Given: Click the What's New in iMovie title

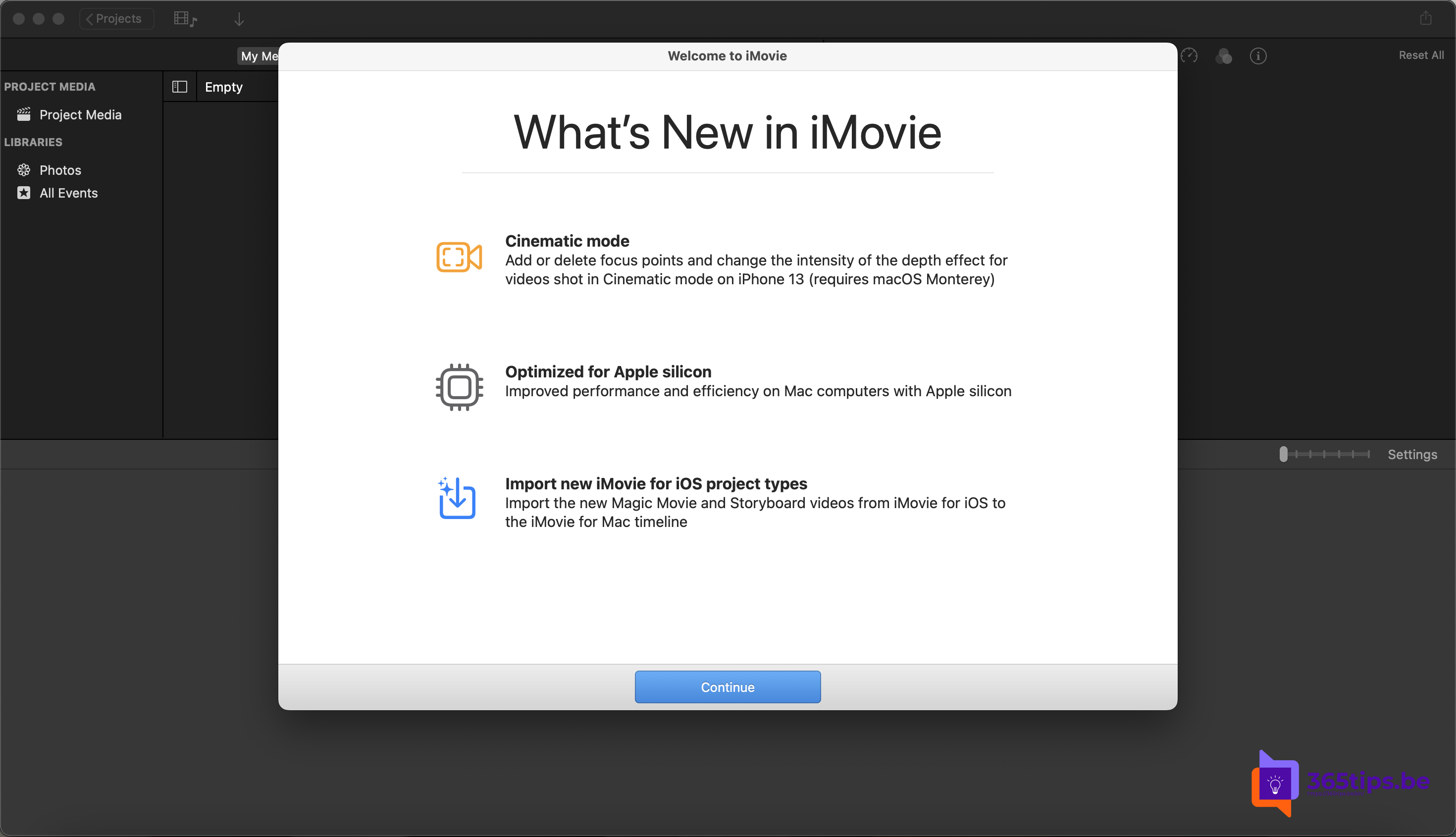Looking at the screenshot, I should [x=727, y=132].
